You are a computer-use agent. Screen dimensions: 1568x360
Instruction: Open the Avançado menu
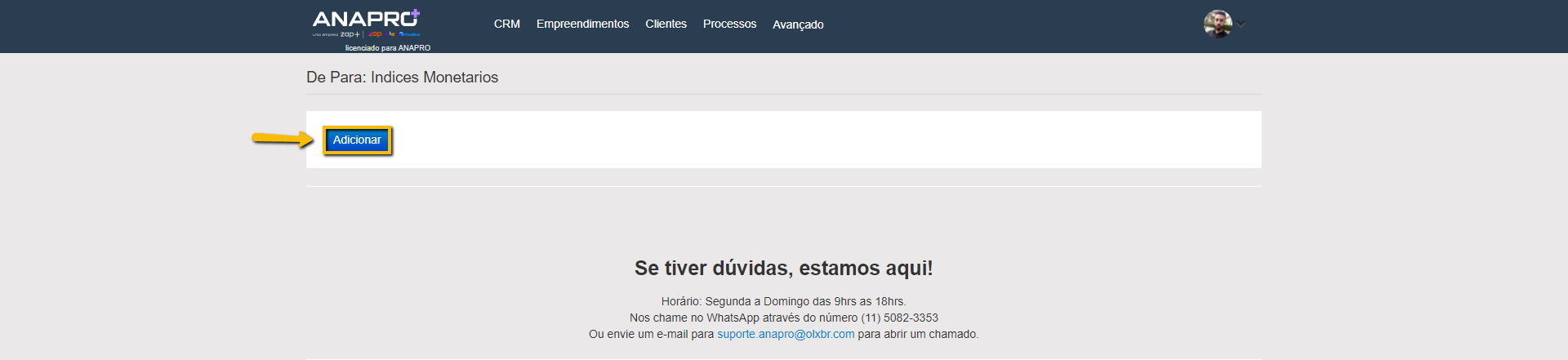point(798,24)
